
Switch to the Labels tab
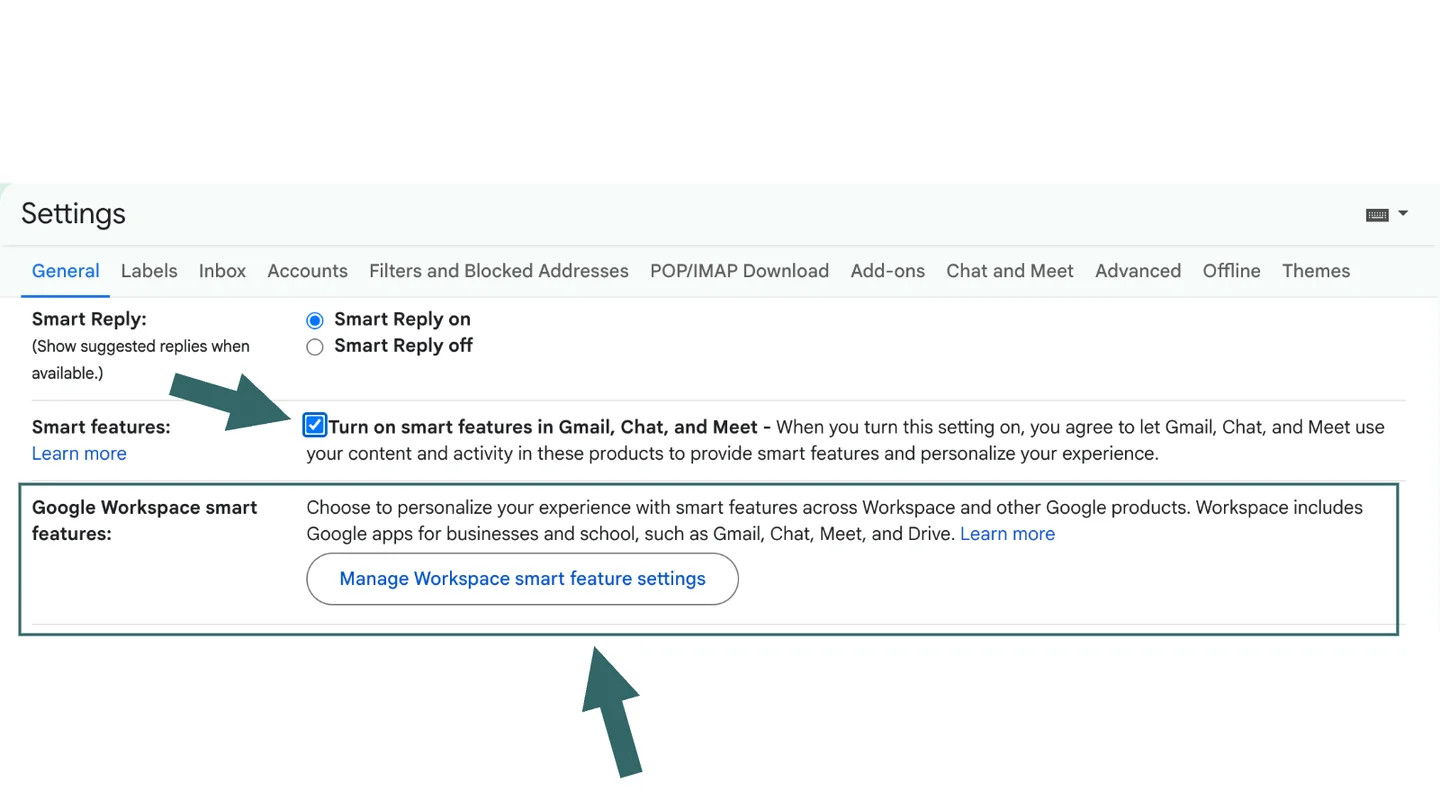[x=149, y=271]
